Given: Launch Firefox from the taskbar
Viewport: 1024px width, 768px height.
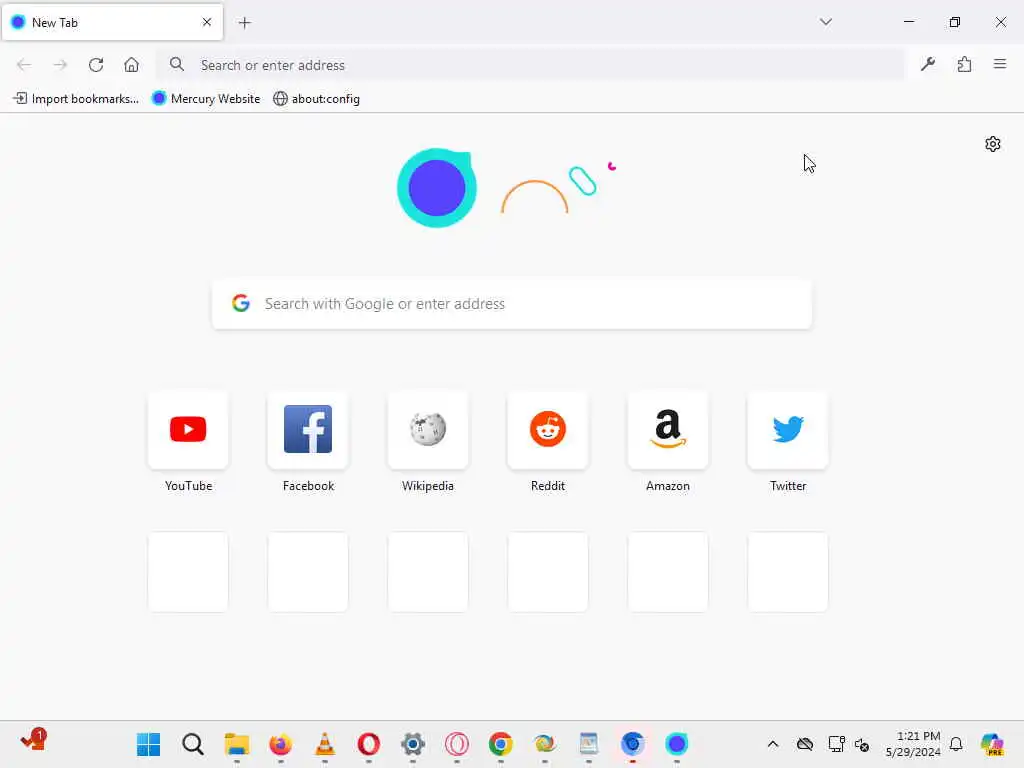Looking at the screenshot, I should (x=280, y=744).
